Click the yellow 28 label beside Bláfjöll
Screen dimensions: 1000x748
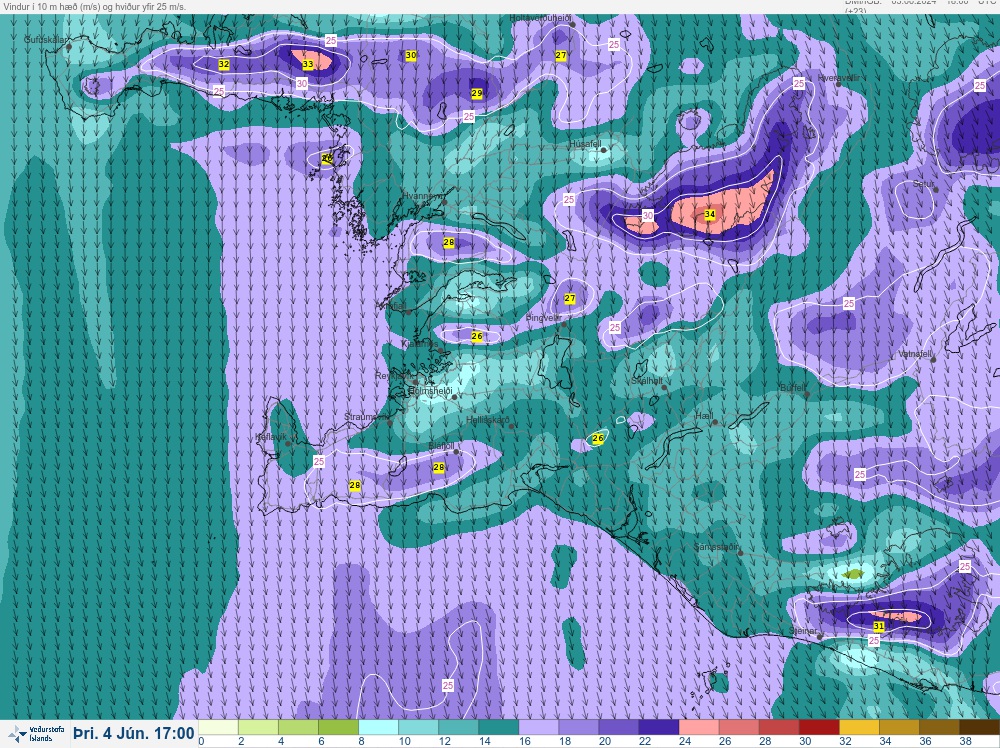(439, 467)
